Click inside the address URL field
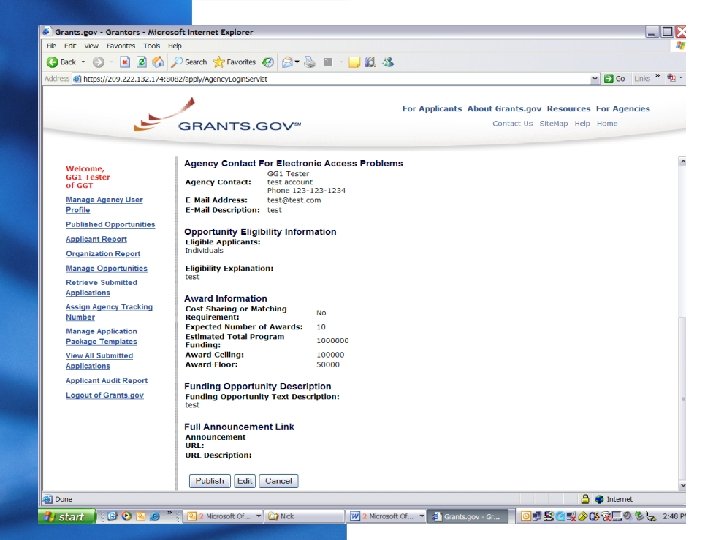720x540 pixels. click(x=335, y=79)
